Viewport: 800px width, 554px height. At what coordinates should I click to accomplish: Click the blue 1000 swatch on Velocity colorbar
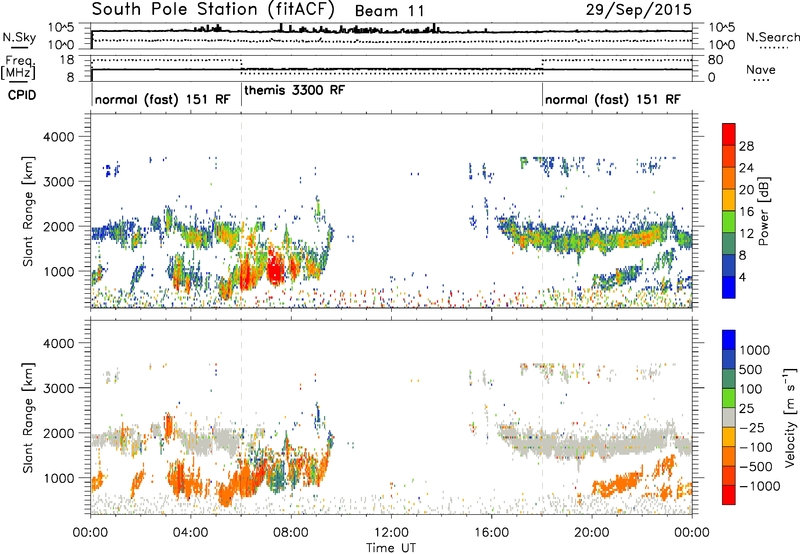tap(729, 340)
